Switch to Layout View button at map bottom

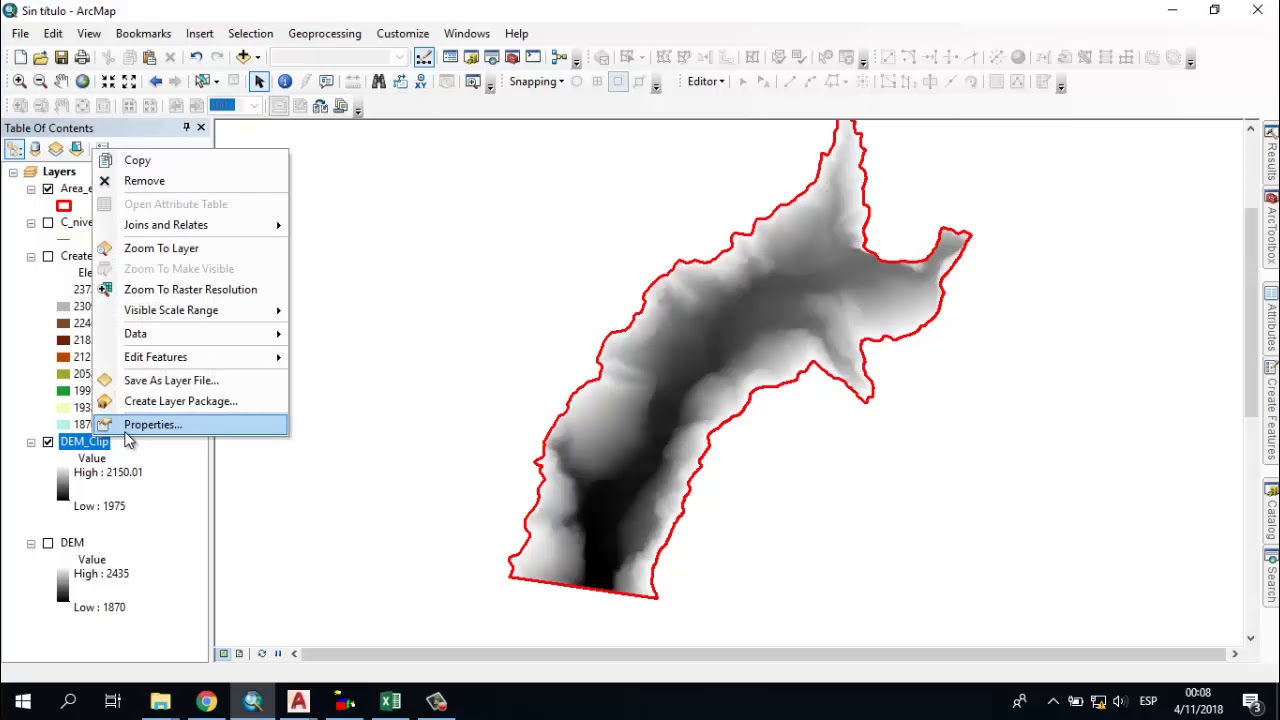tap(239, 654)
